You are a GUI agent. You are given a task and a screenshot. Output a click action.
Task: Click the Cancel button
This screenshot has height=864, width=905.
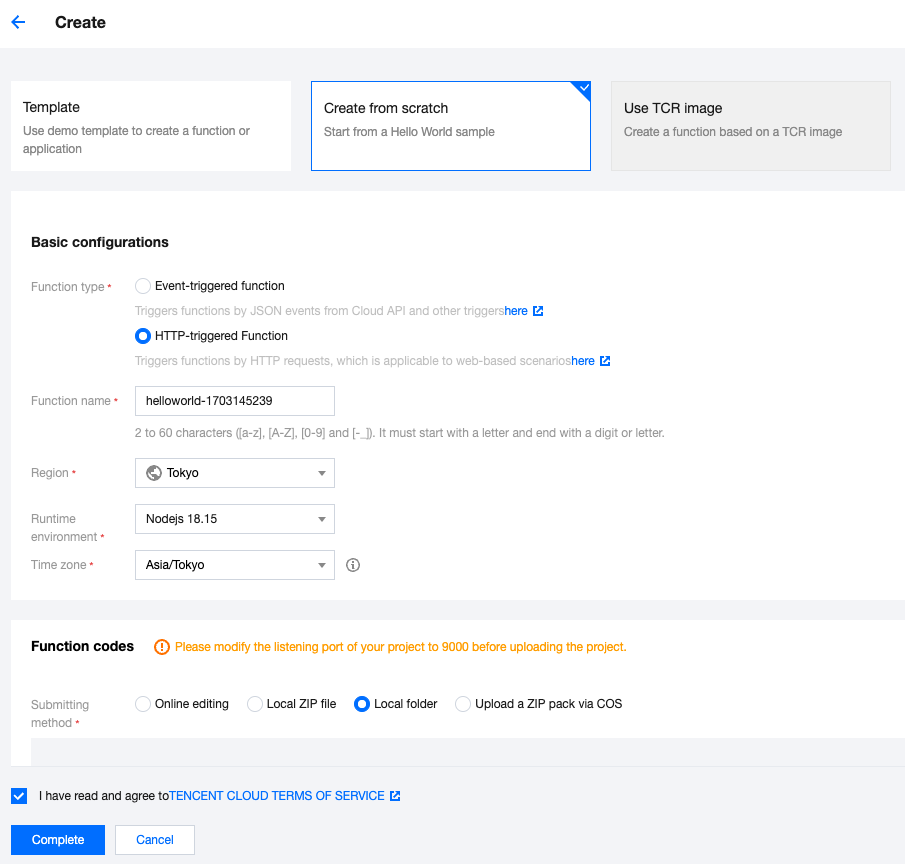[x=155, y=840]
